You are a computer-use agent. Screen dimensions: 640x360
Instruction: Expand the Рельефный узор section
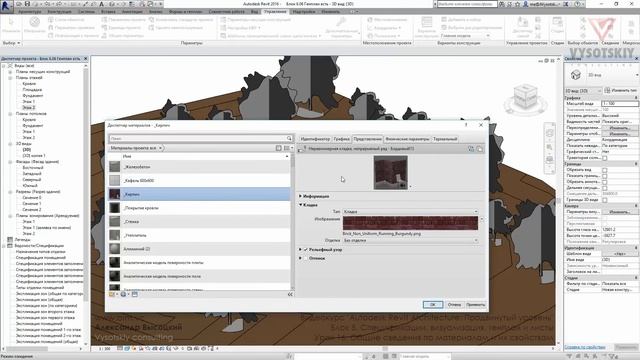click(x=301, y=249)
